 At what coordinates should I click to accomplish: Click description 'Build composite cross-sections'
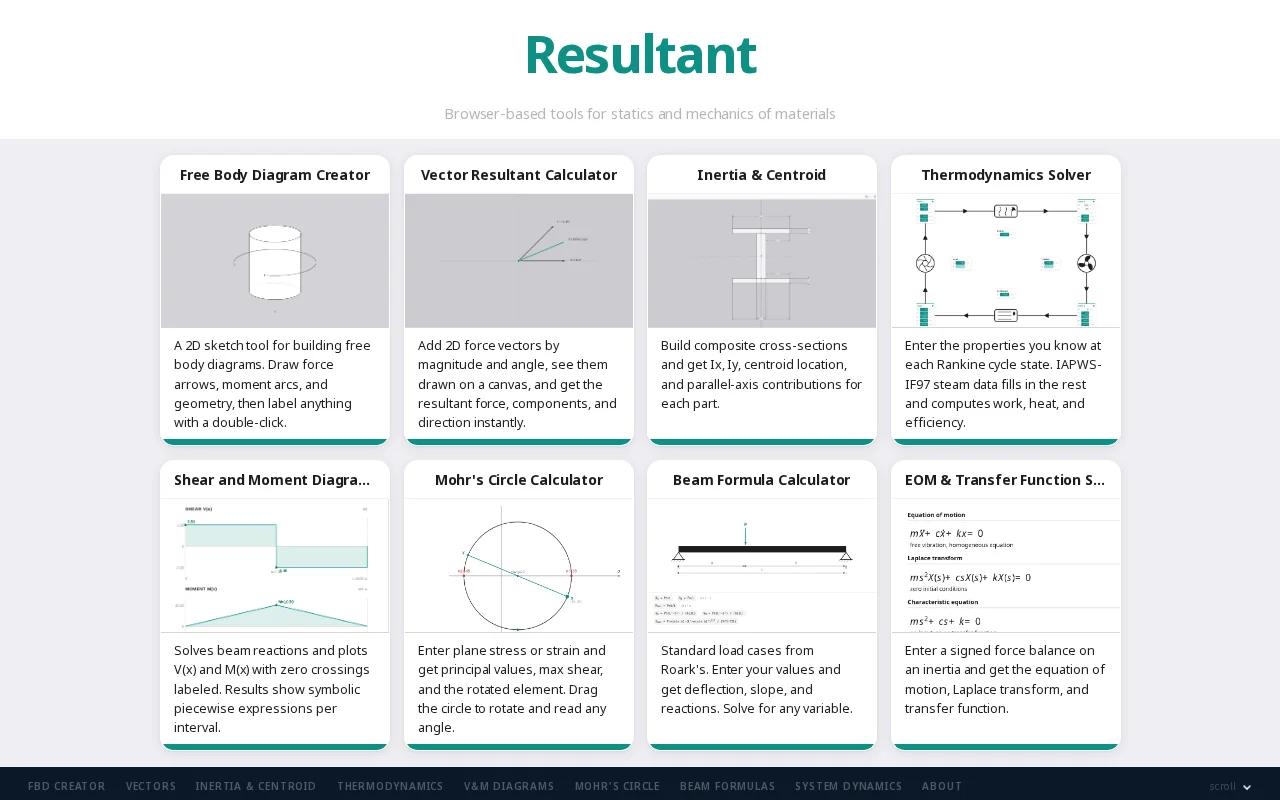762,374
